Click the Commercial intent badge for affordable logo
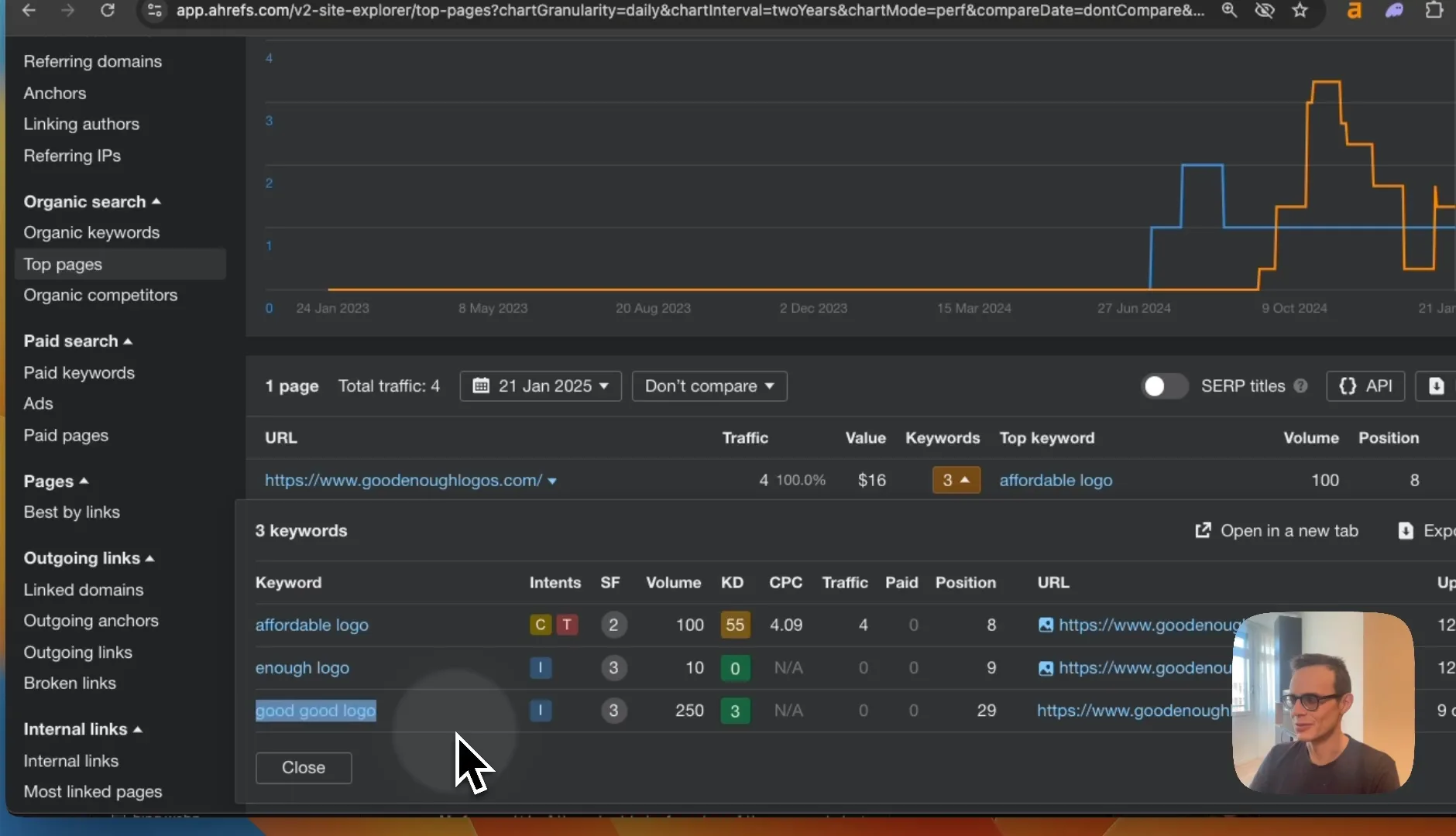Image resolution: width=1456 pixels, height=836 pixels. 541,625
